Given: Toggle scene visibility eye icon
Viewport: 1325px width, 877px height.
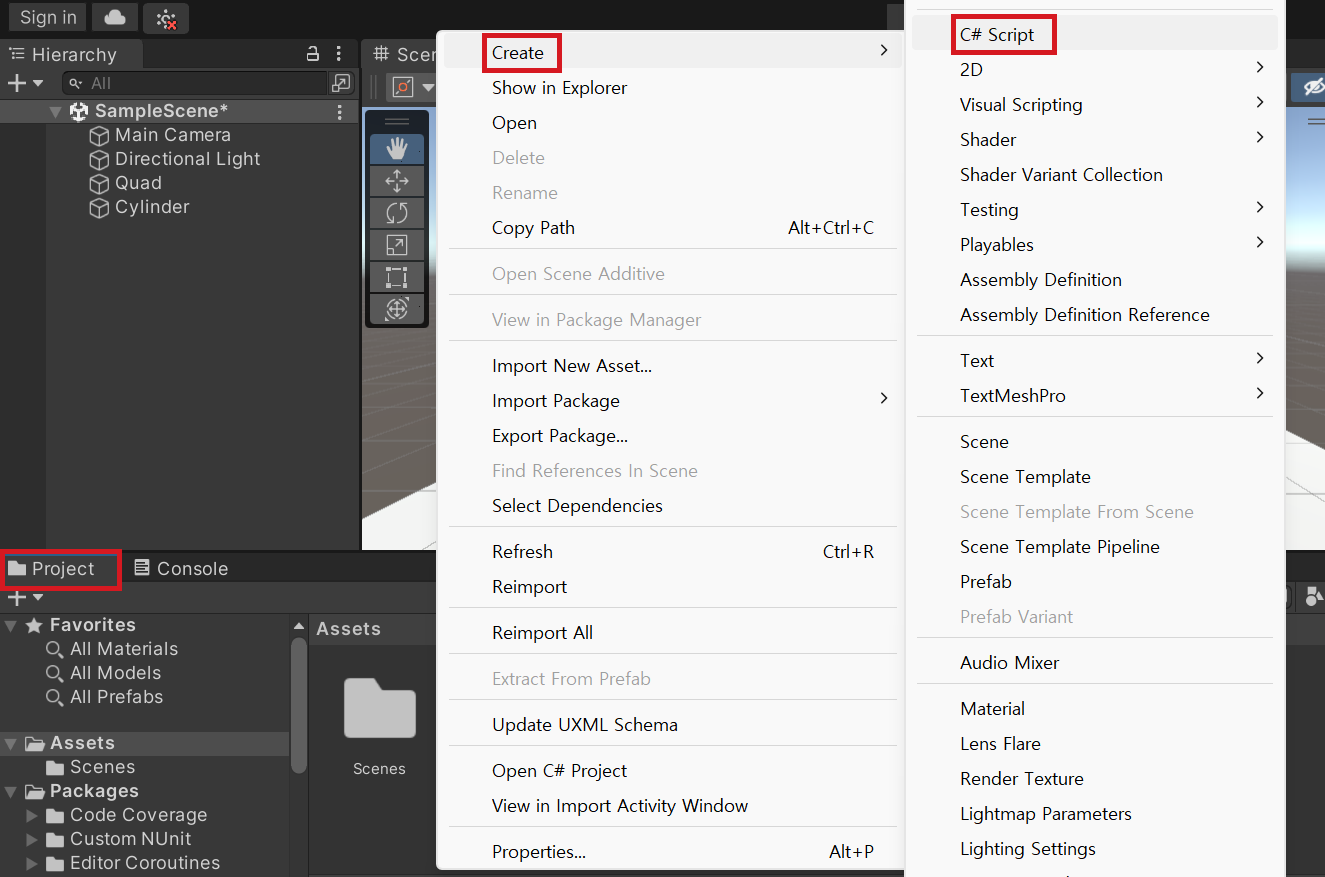Looking at the screenshot, I should (1312, 88).
